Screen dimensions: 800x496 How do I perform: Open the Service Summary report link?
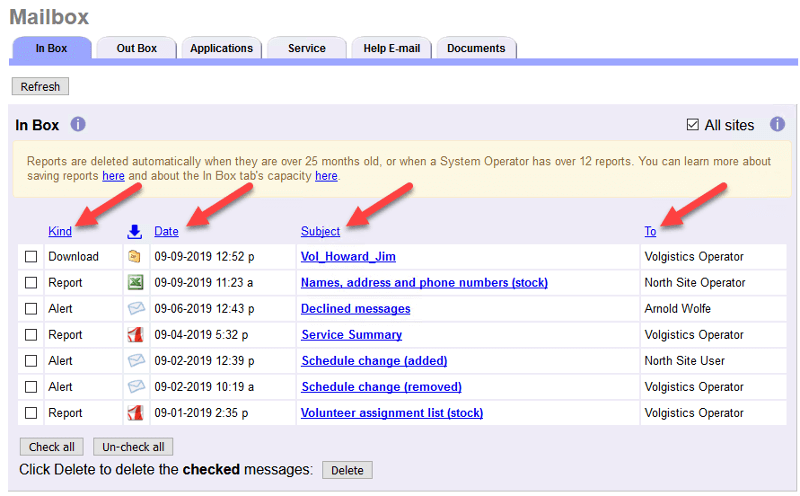351,335
